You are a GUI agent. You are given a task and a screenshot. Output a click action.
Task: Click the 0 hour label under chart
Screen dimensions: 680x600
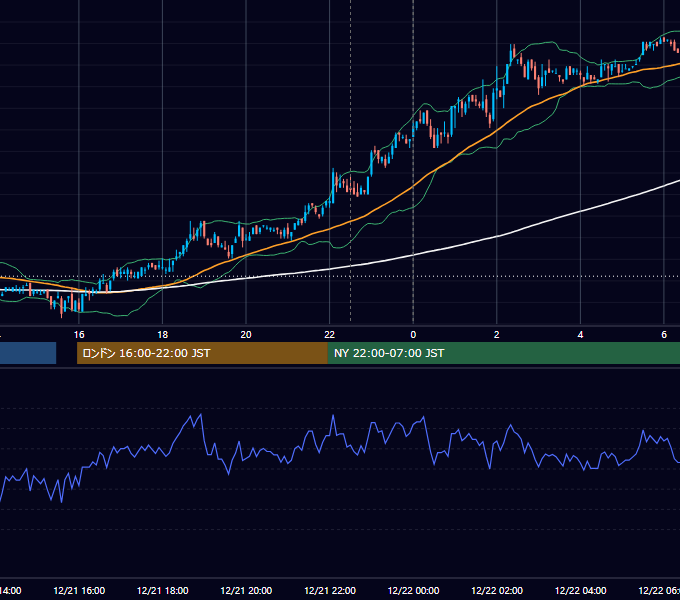click(413, 335)
